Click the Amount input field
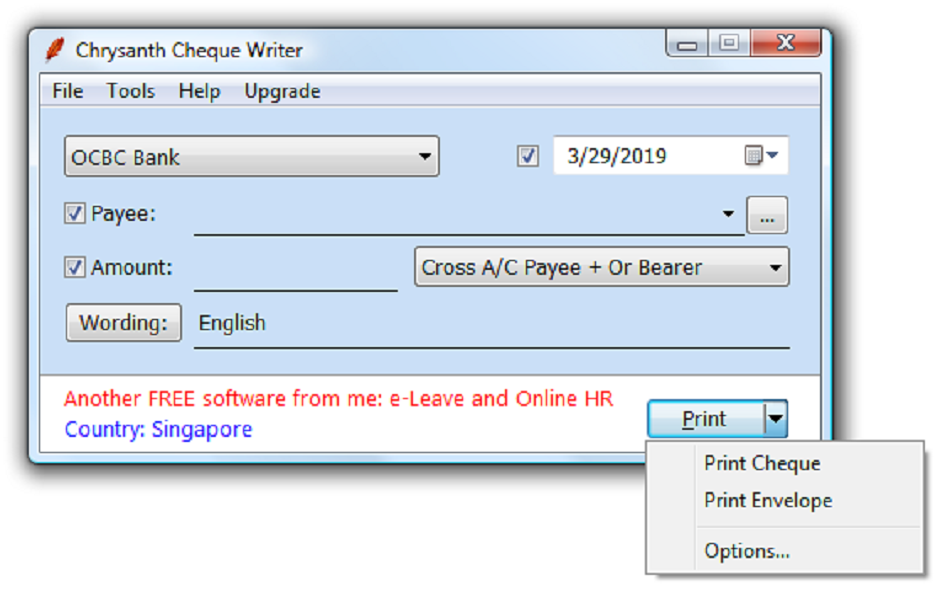This screenshot has height=600, width=945. pos(295,268)
